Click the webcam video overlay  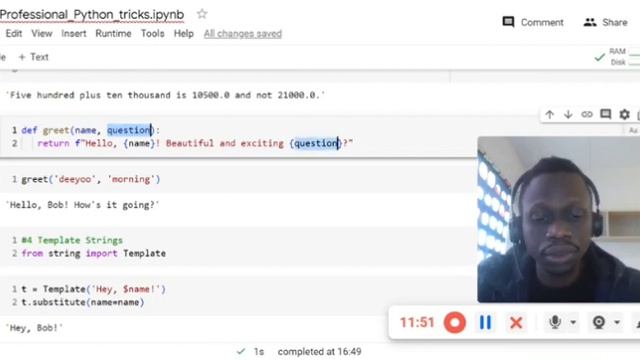pos(559,220)
